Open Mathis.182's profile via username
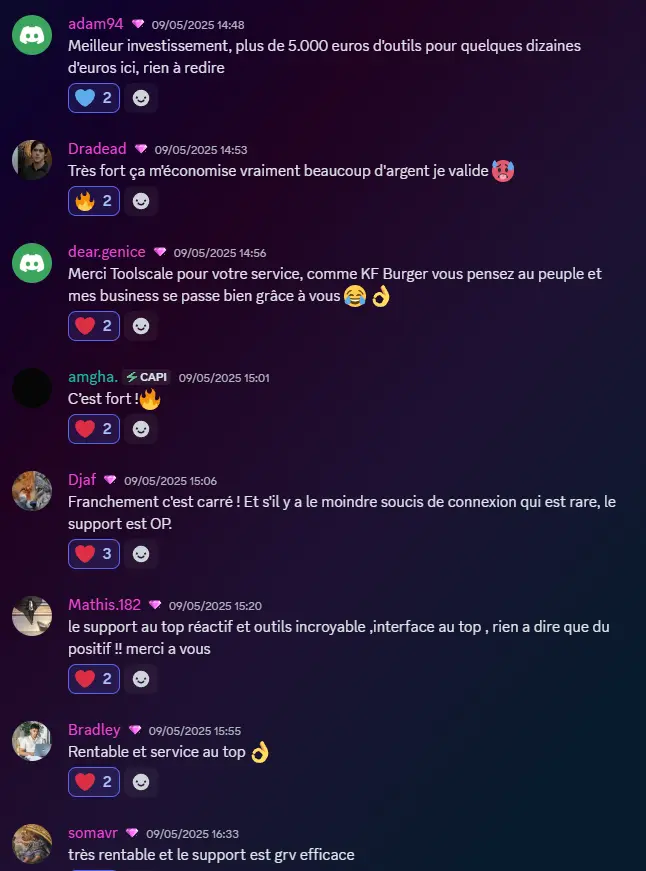Image resolution: width=646 pixels, height=871 pixels. (x=104, y=604)
